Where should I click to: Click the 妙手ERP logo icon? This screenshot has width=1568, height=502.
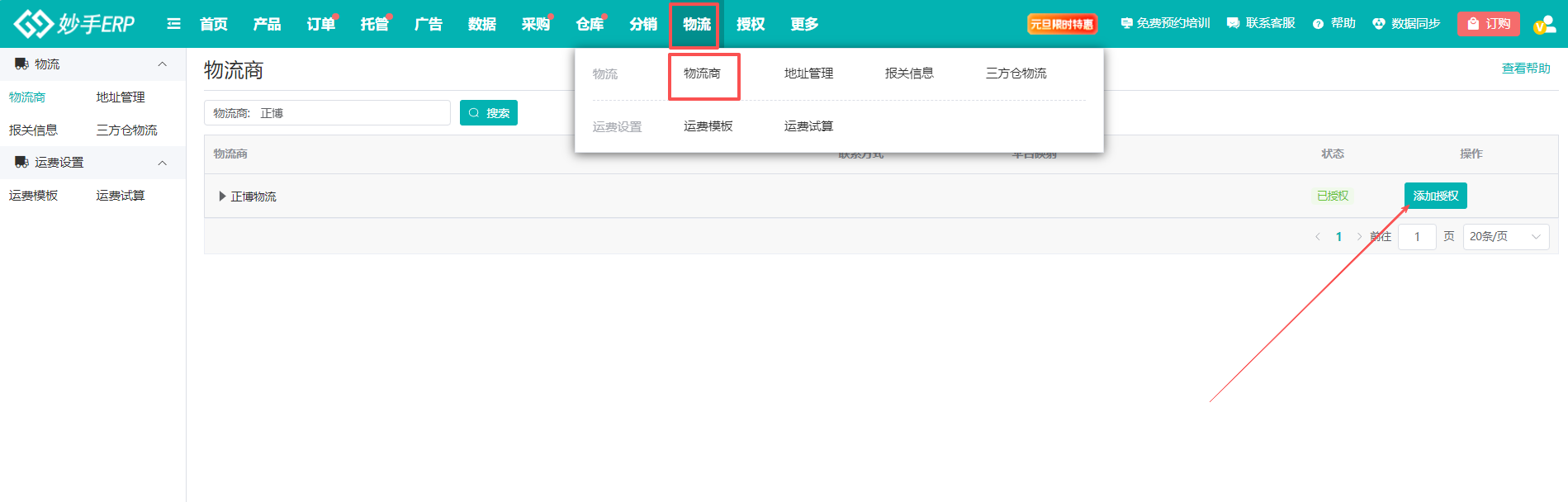pyautogui.click(x=34, y=24)
